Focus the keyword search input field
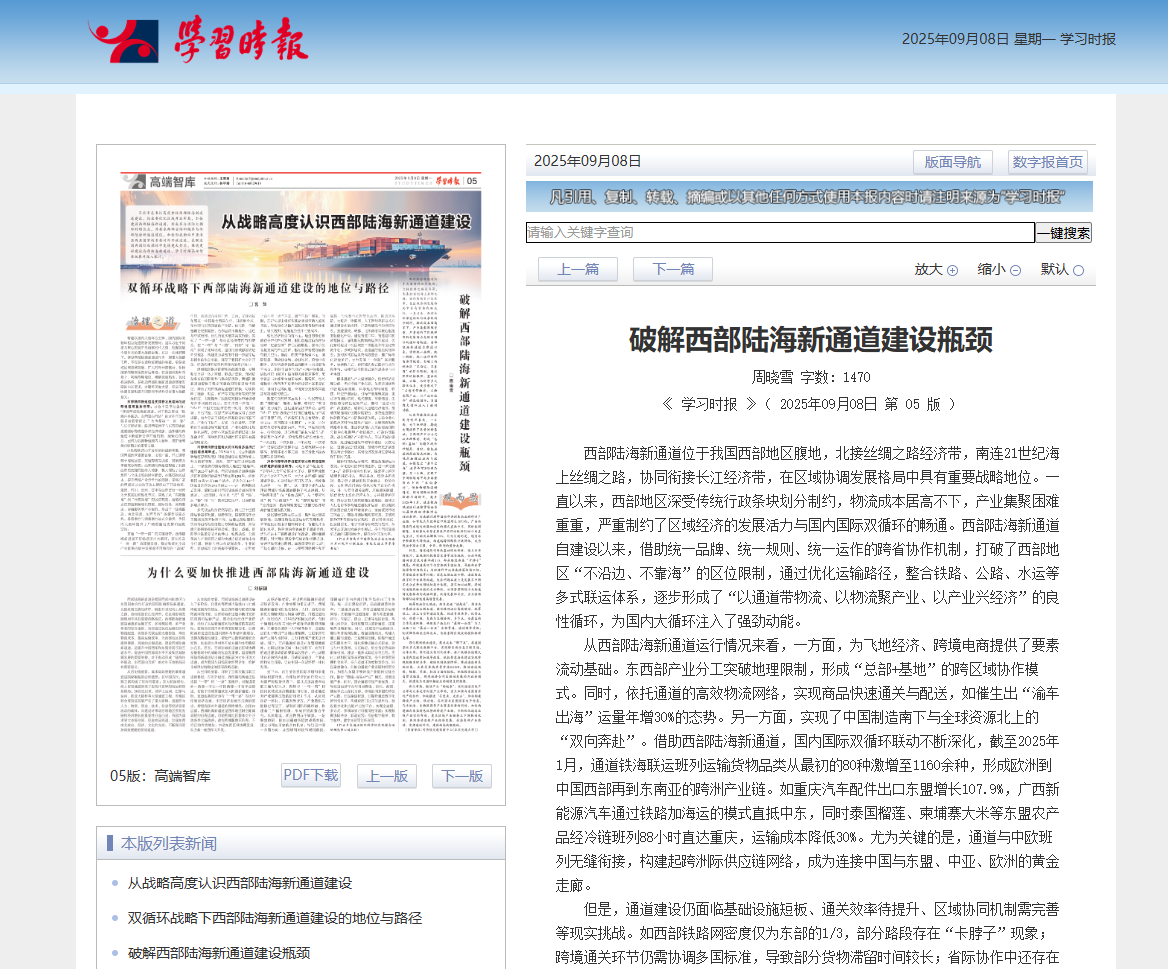Image resolution: width=1168 pixels, height=969 pixels. coord(780,232)
